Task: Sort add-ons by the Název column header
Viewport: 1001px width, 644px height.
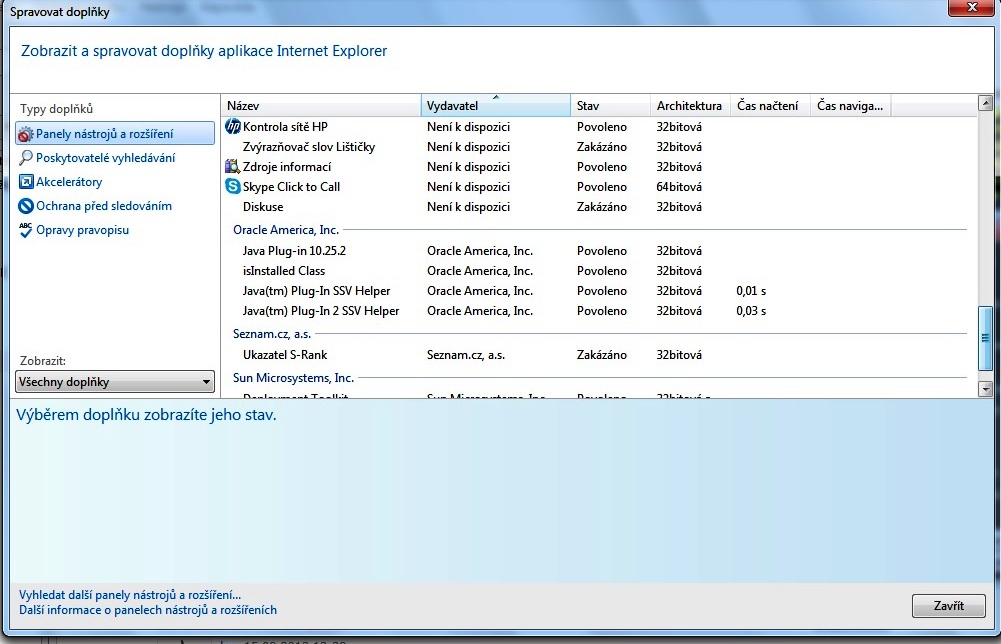Action: click(x=320, y=106)
